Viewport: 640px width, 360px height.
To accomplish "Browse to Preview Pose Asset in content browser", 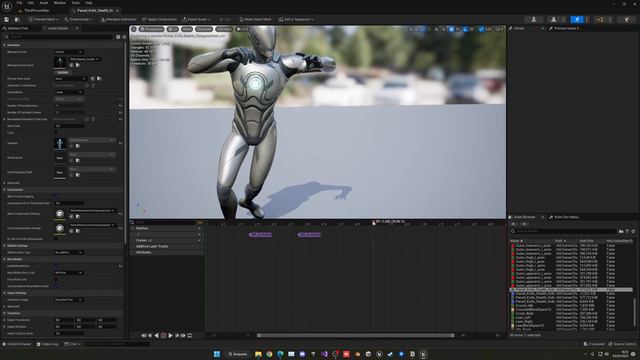I will pyautogui.click(x=99, y=78).
